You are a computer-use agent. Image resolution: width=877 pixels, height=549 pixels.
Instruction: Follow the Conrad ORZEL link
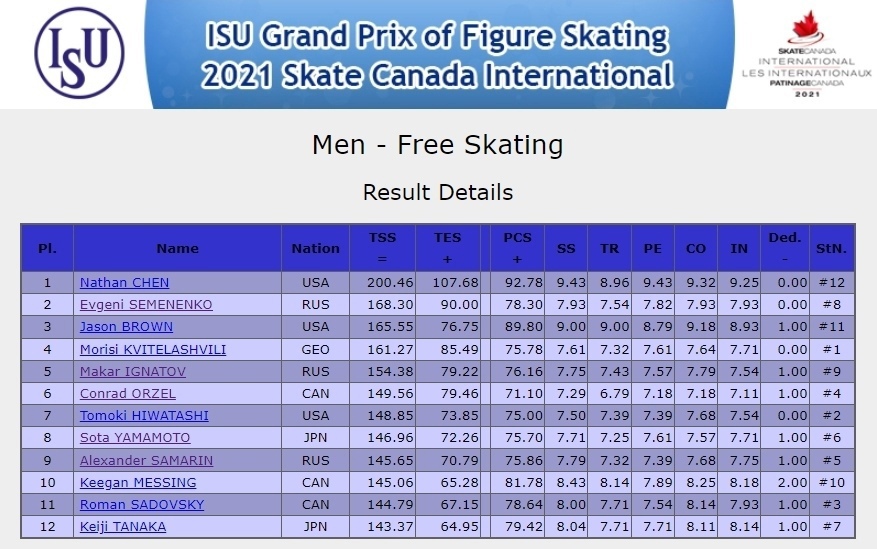coord(128,394)
